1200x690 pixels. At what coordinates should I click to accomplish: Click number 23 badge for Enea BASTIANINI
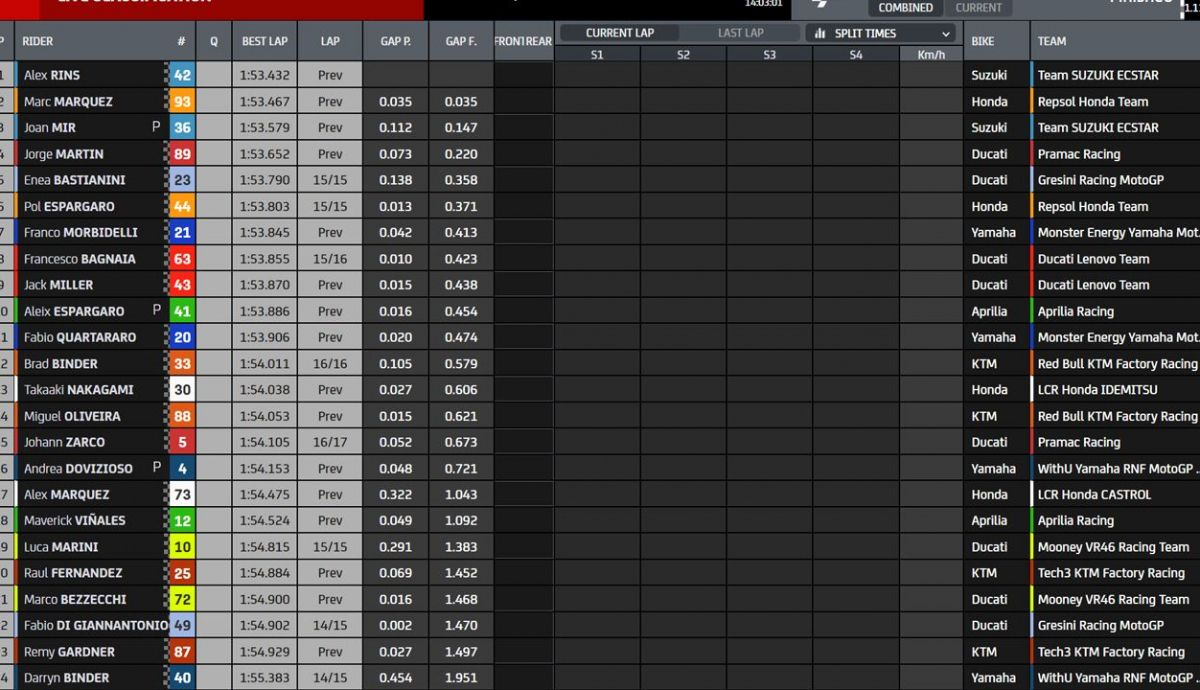click(x=182, y=180)
